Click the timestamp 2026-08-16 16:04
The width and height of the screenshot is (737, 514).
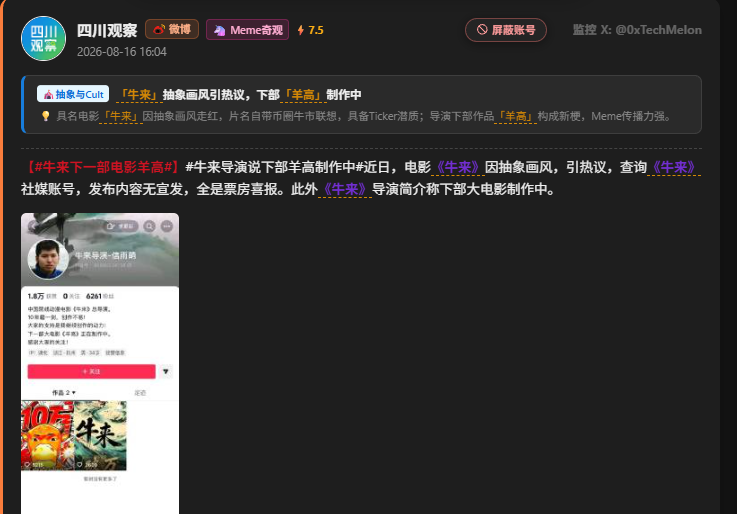122,52
